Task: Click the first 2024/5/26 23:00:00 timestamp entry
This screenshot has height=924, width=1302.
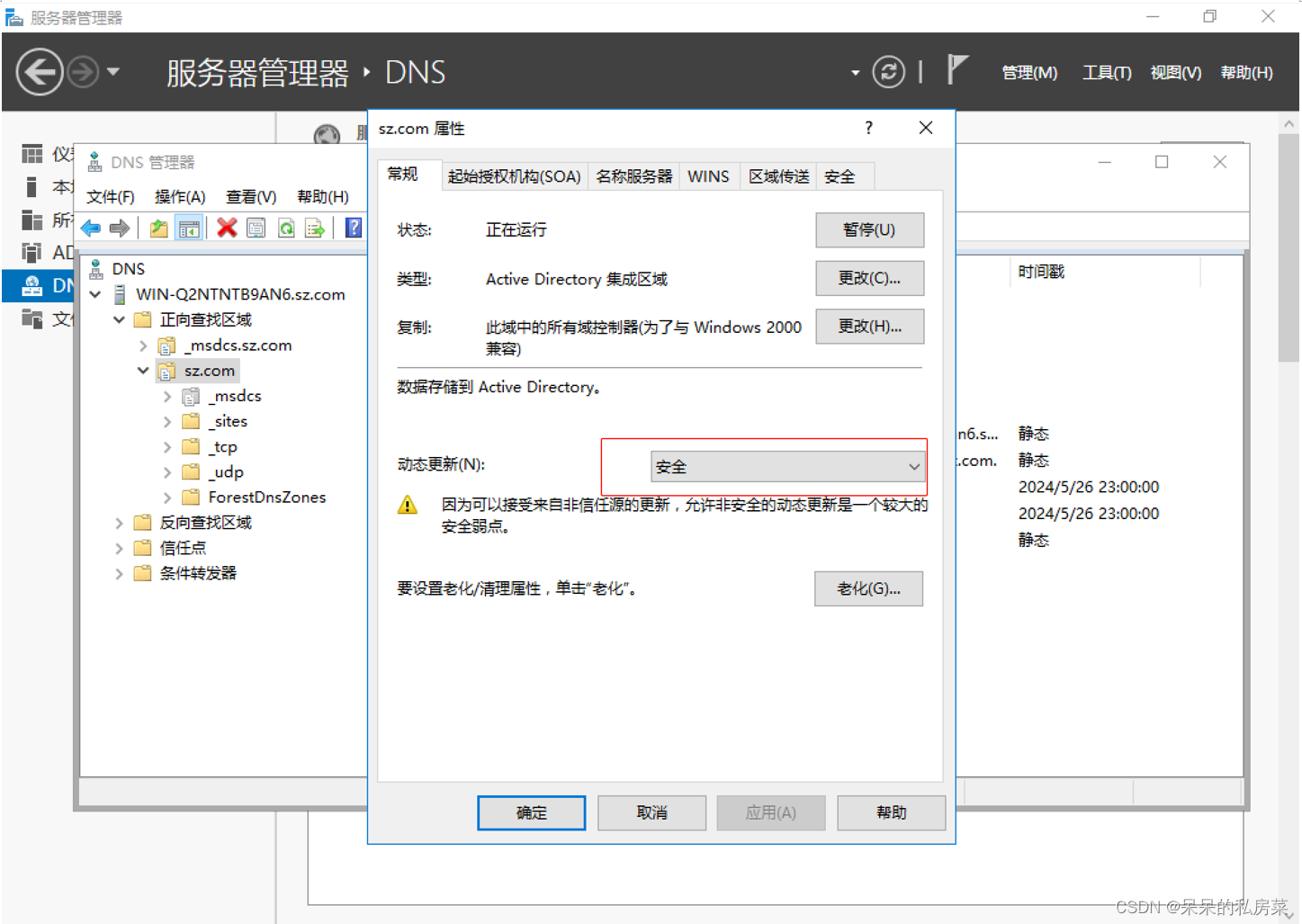Action: click(1088, 487)
